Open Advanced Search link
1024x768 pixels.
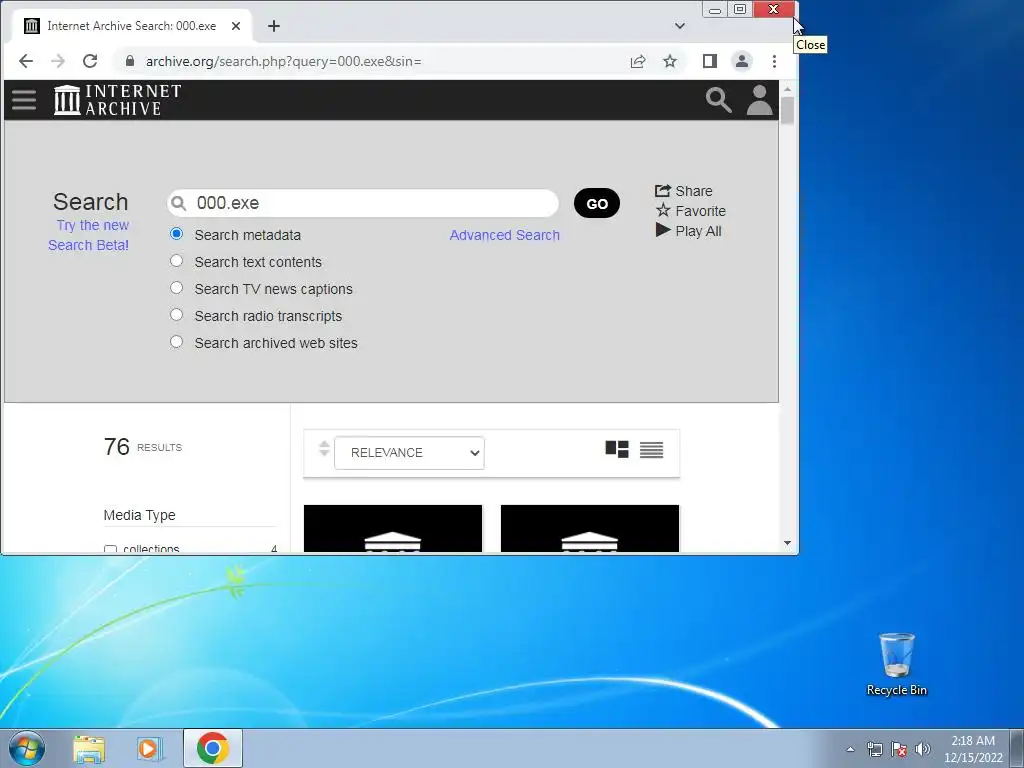(x=504, y=235)
